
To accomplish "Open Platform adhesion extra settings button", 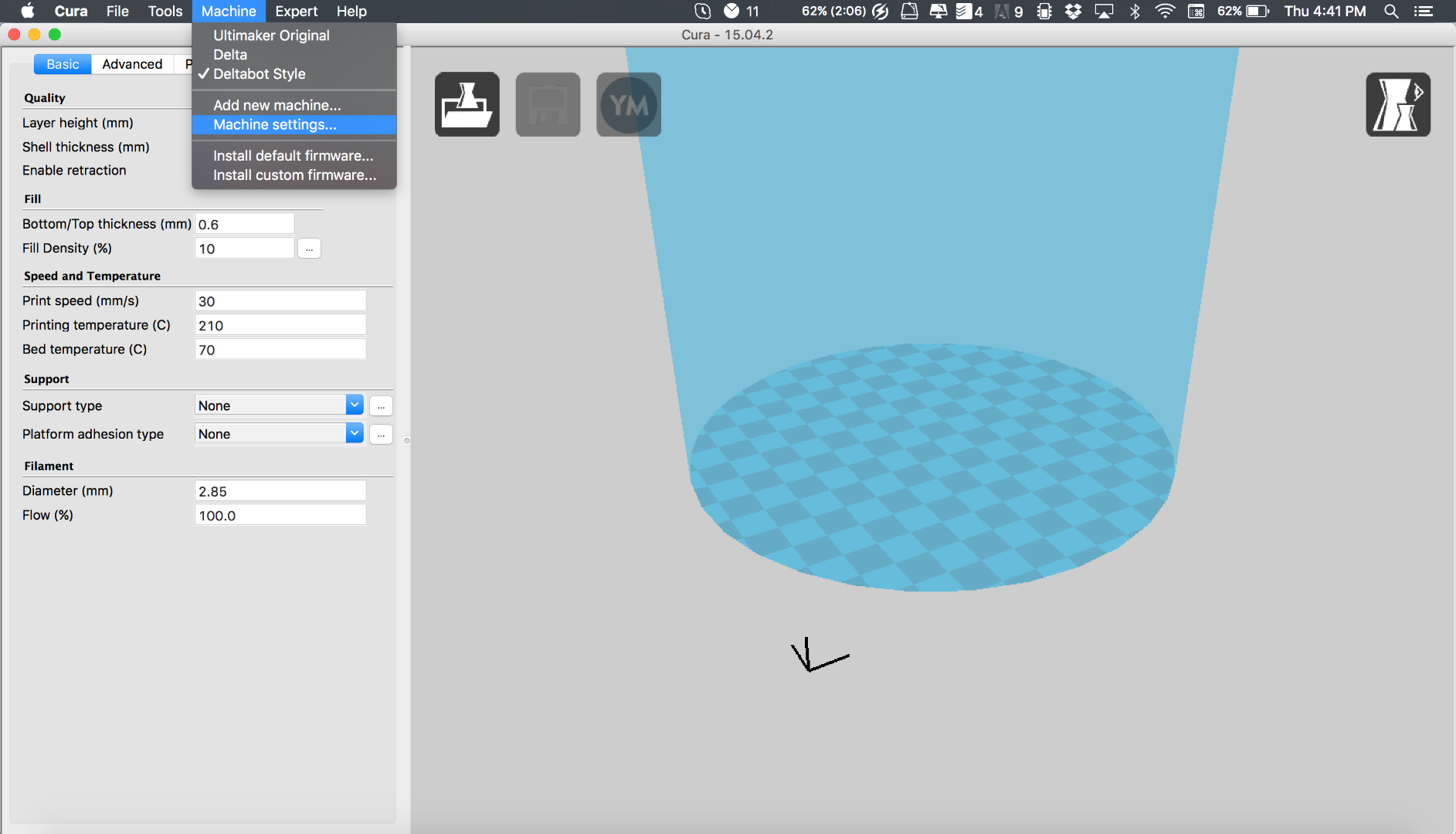I will tap(381, 434).
